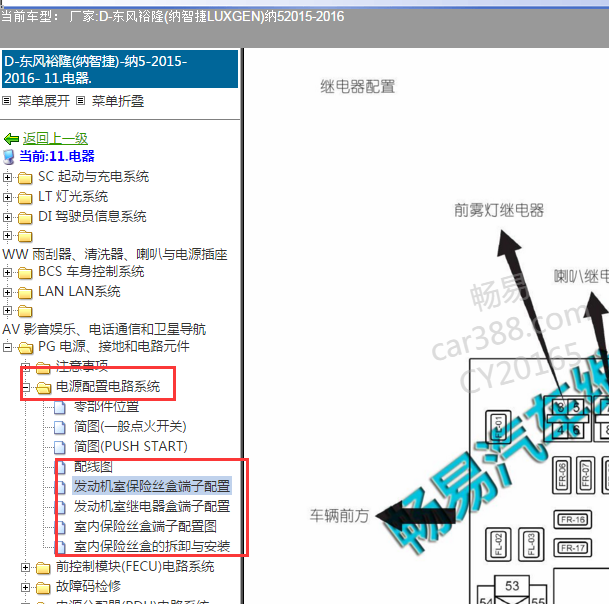
Task: Click the page icon of 零部件位置
Action: [x=60, y=407]
